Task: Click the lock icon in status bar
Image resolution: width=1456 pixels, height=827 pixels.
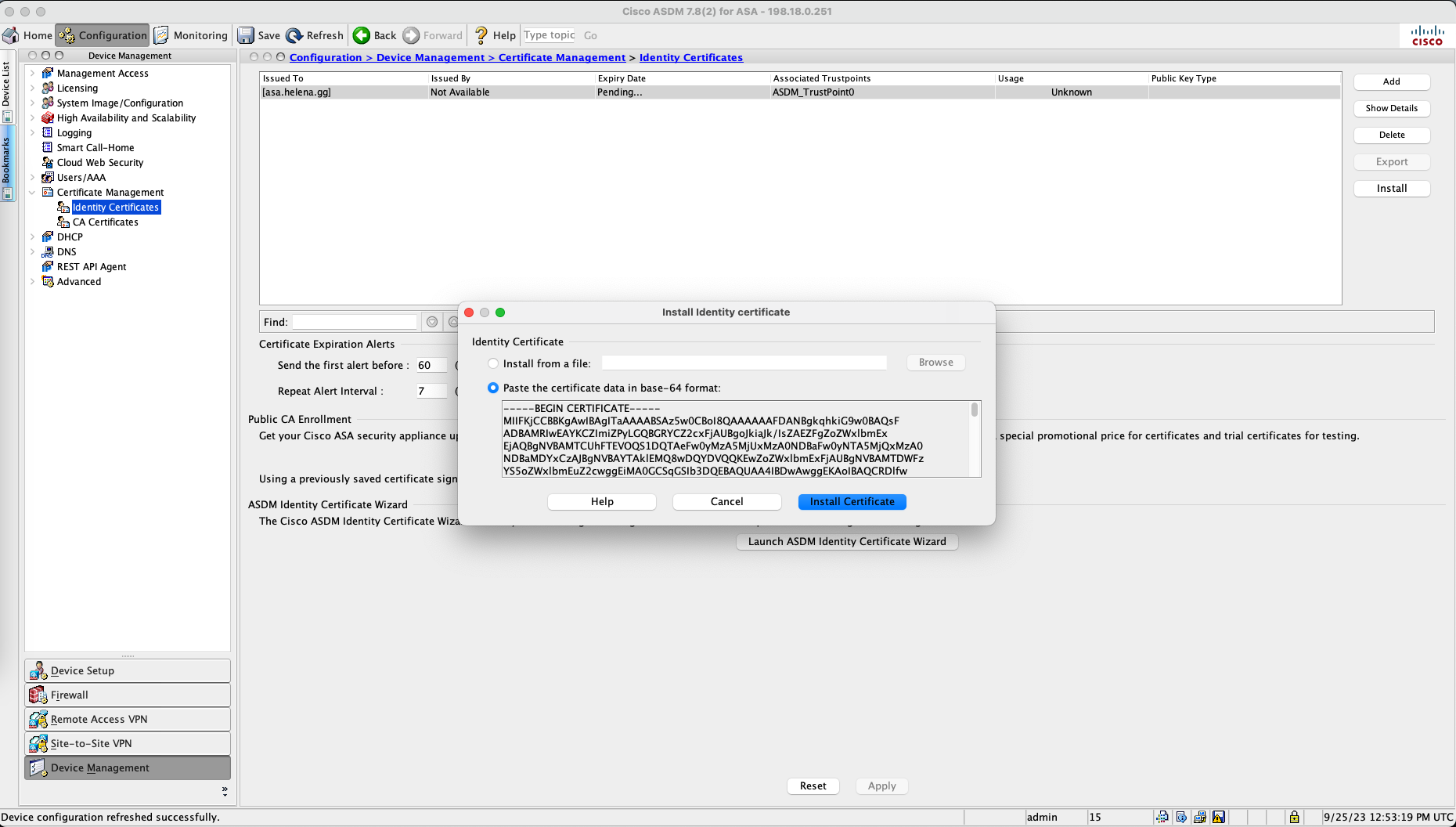Action: (x=1294, y=817)
